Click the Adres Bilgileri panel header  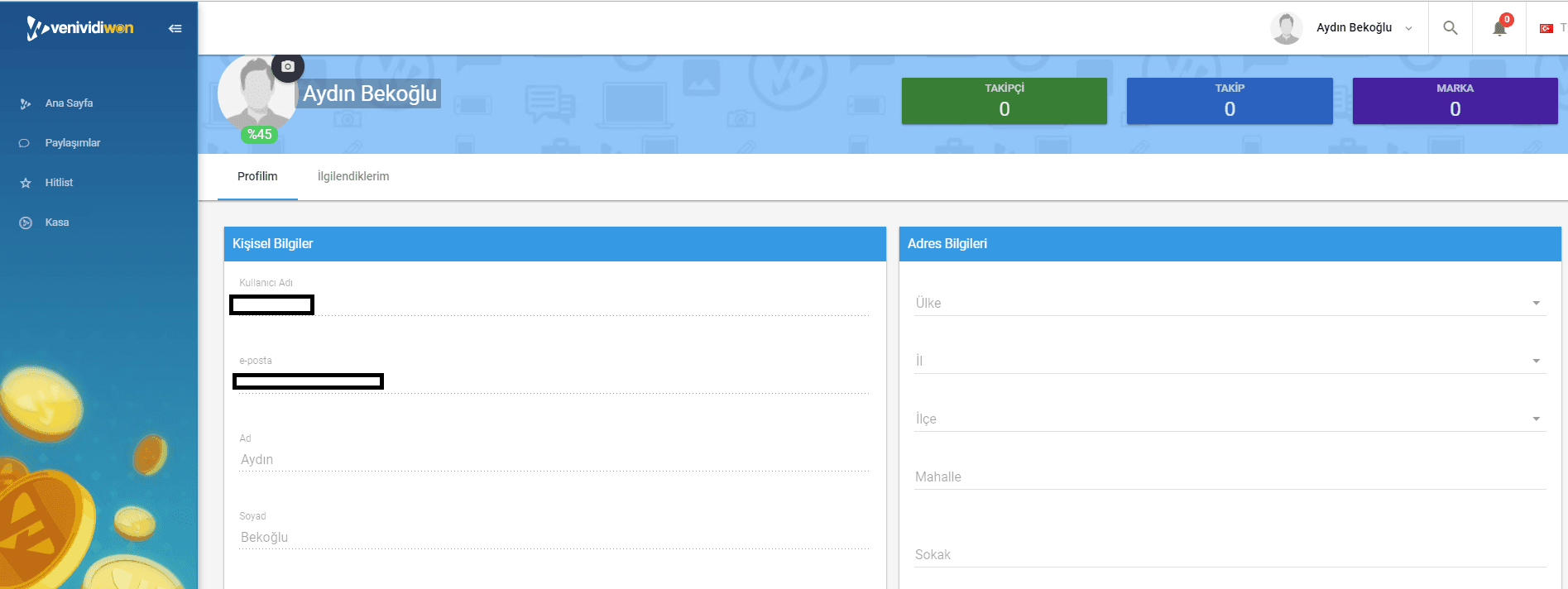[1230, 244]
